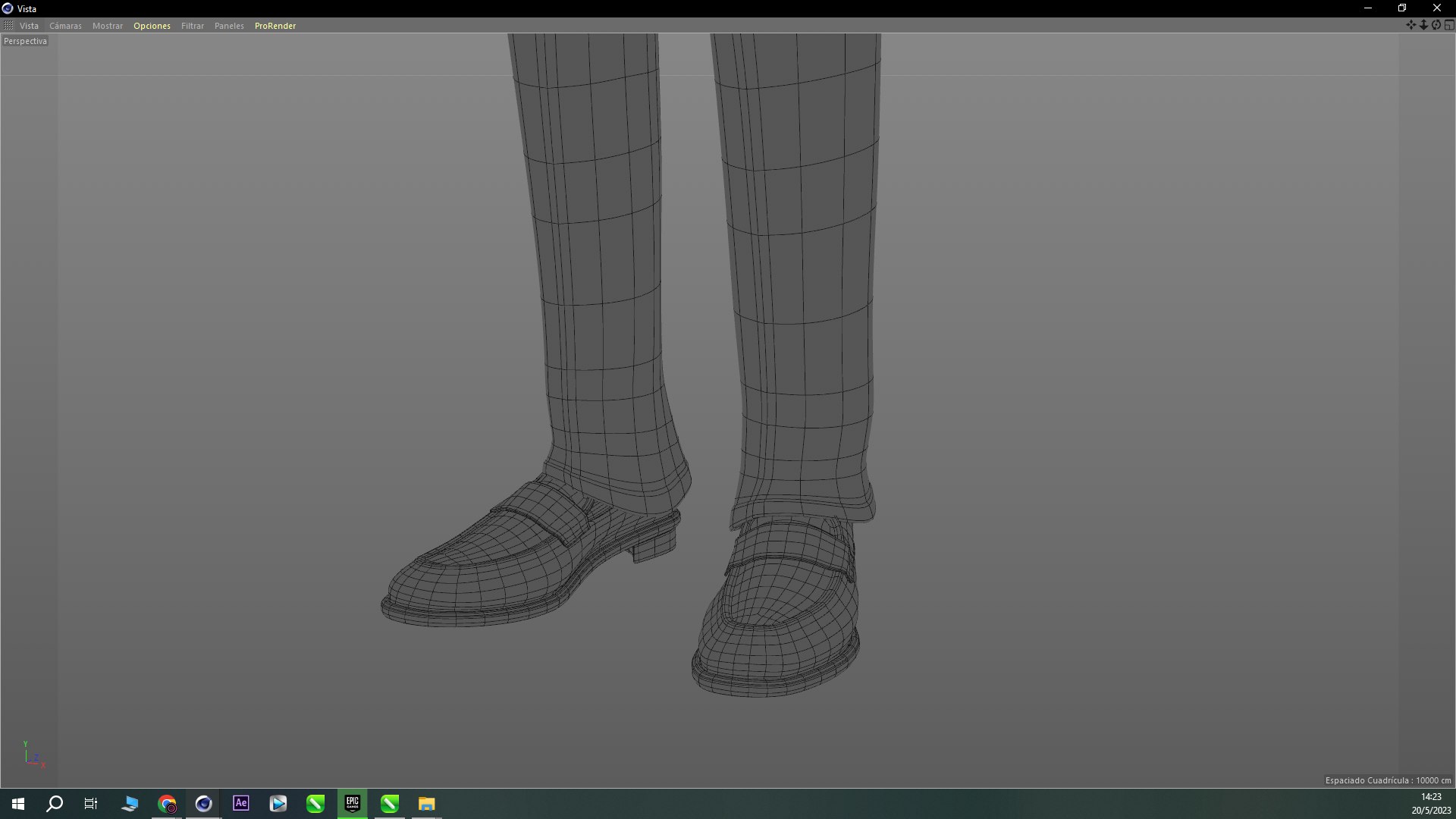Toggle the active view layout icon
The image size is (1456, 819).
point(1449,25)
